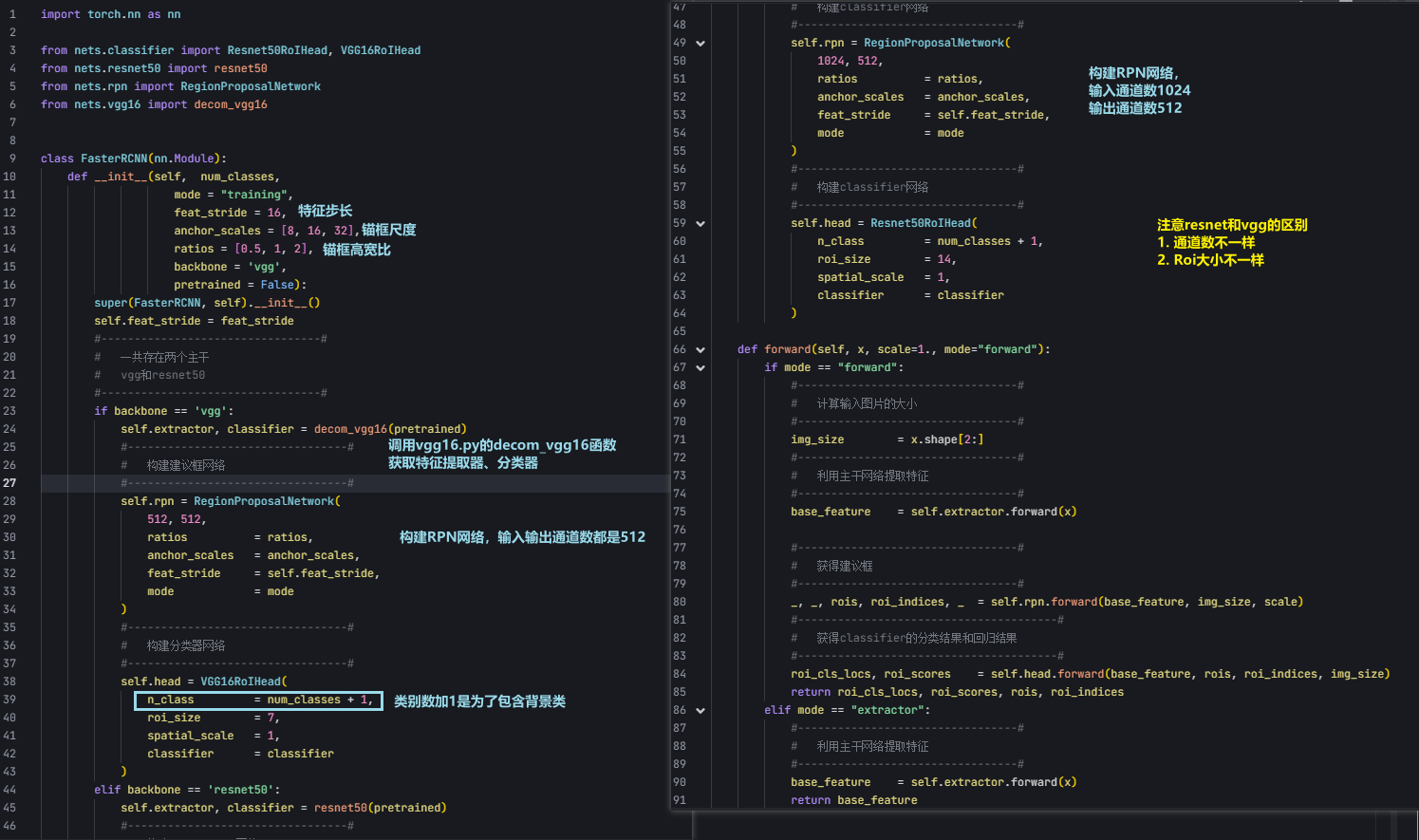Click the yellow resnet vs vgg note
Screen dimensions: 1419x840
click(x=1231, y=242)
